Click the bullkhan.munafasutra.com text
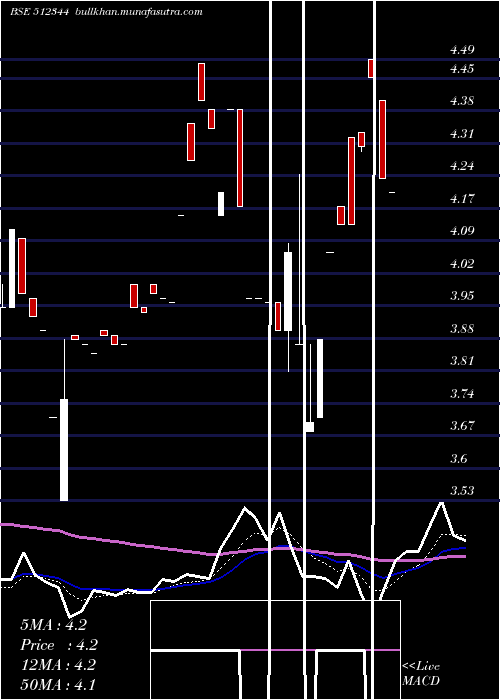The height and width of the screenshot is (700, 500). [x=139, y=12]
